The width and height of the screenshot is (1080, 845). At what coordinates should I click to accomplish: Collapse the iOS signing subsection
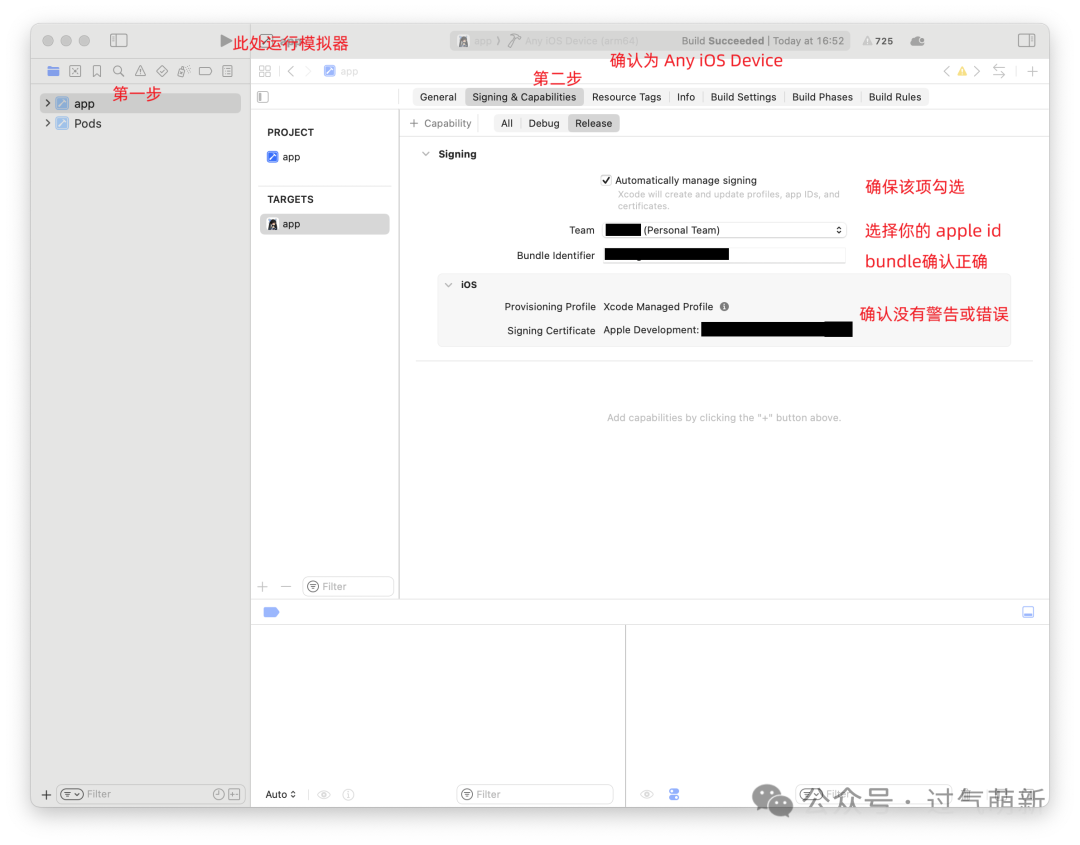coord(448,285)
